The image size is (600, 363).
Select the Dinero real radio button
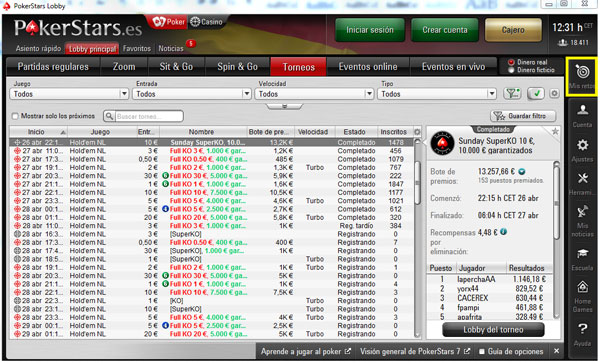(511, 62)
